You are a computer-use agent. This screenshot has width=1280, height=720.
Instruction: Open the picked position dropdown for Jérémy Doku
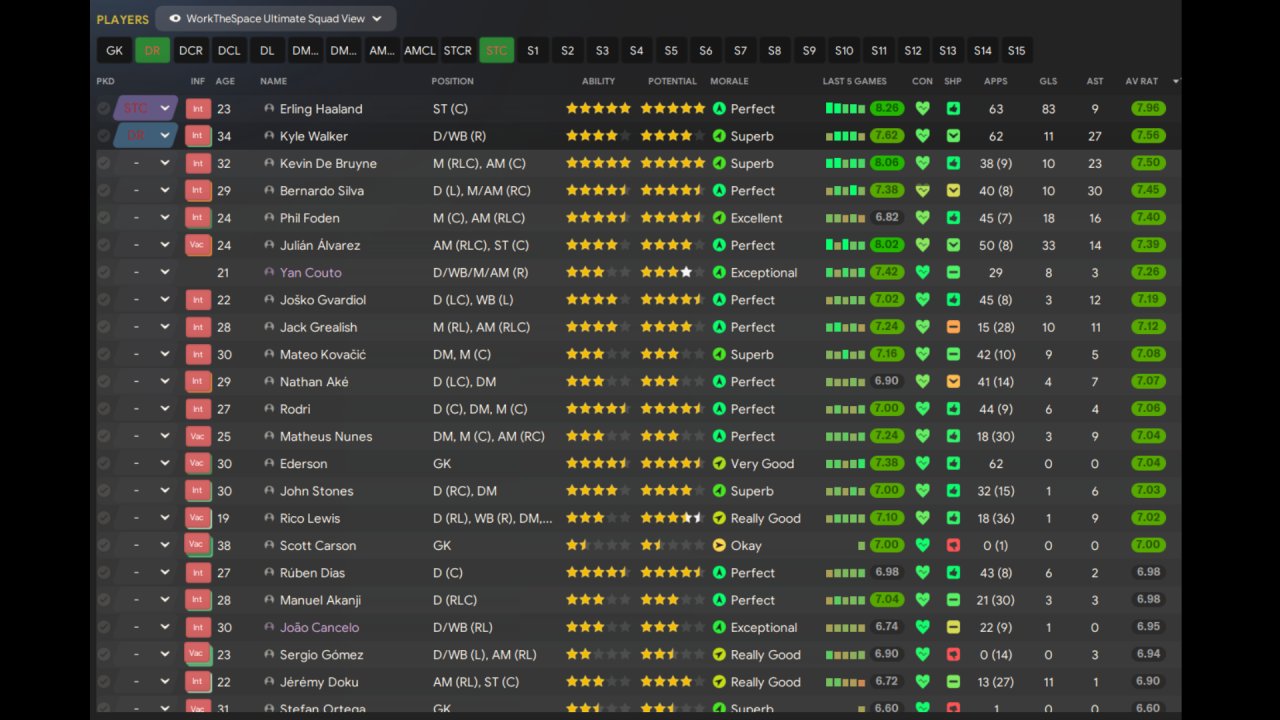[x=146, y=682]
